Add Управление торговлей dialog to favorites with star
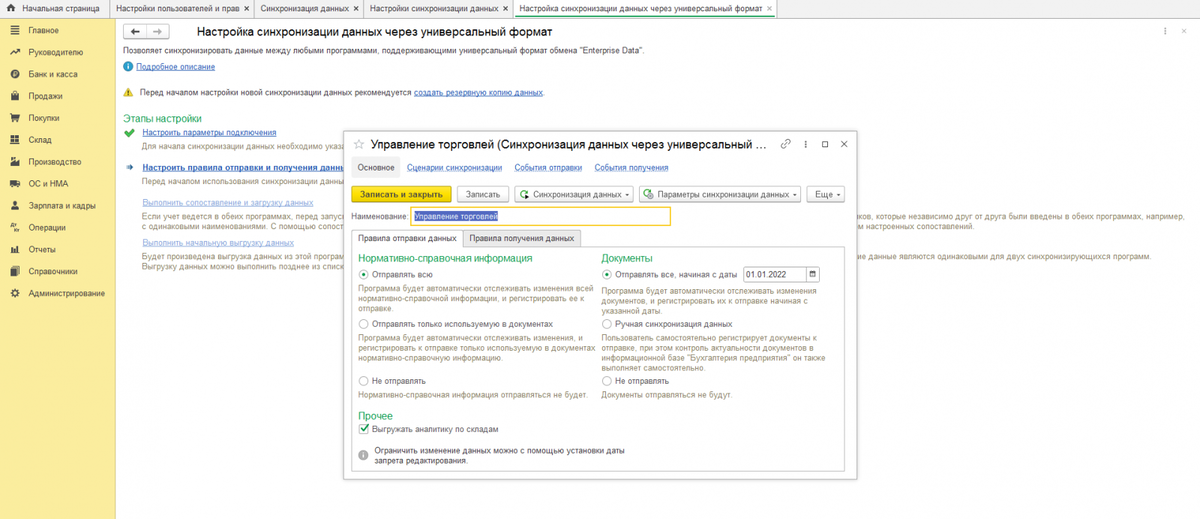The height and width of the screenshot is (519, 1200). pos(359,144)
